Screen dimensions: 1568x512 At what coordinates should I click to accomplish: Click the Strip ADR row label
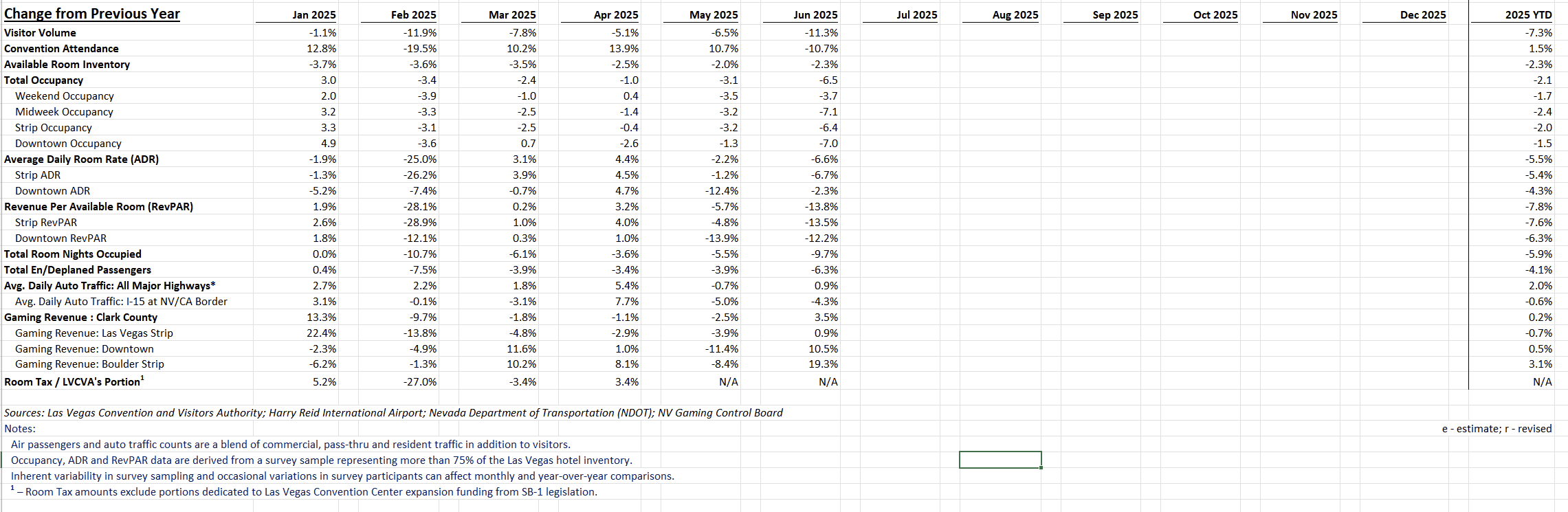pos(38,175)
